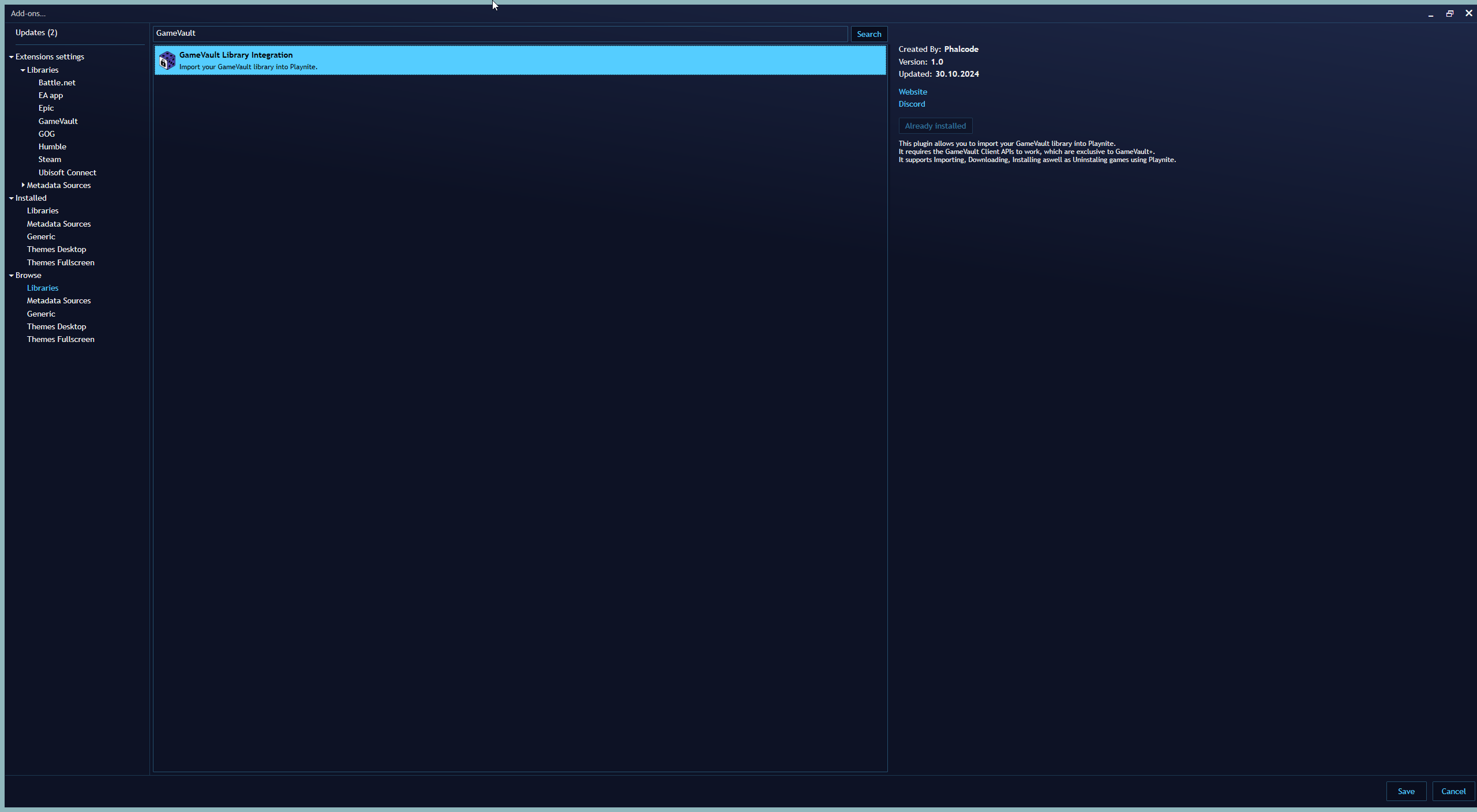Collapse the Installed tree section
1477x812 pixels.
coord(11,198)
